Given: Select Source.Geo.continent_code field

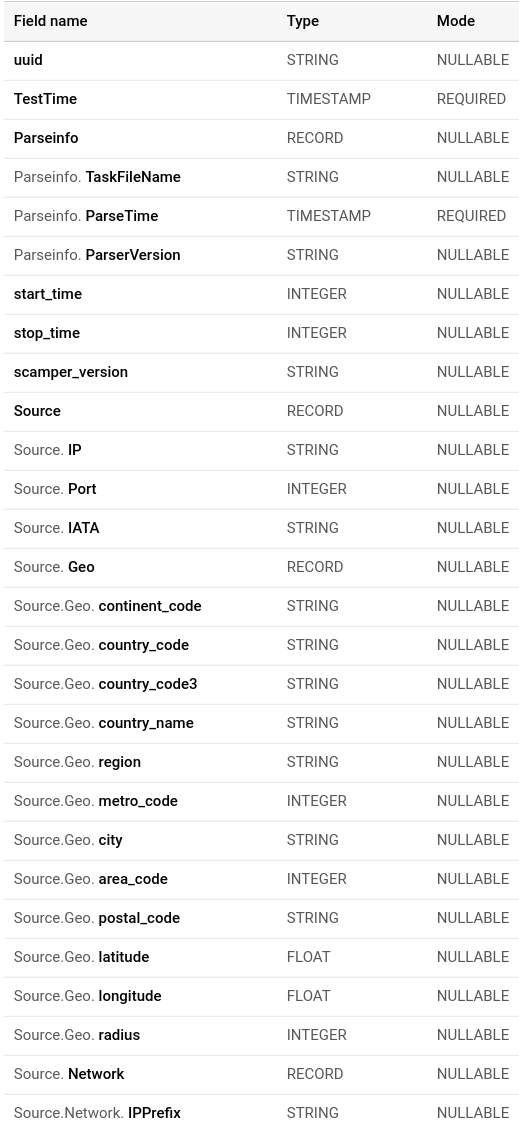Looking at the screenshot, I should 108,606.
